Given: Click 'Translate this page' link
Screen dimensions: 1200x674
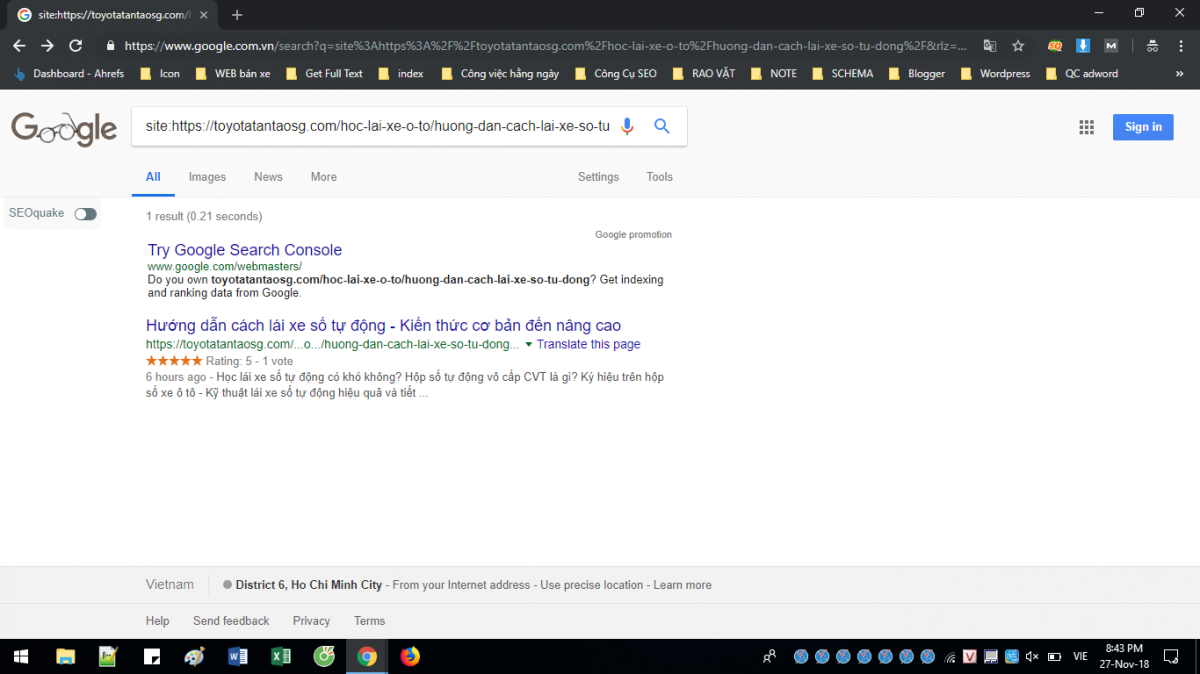Looking at the screenshot, I should click(x=589, y=344).
